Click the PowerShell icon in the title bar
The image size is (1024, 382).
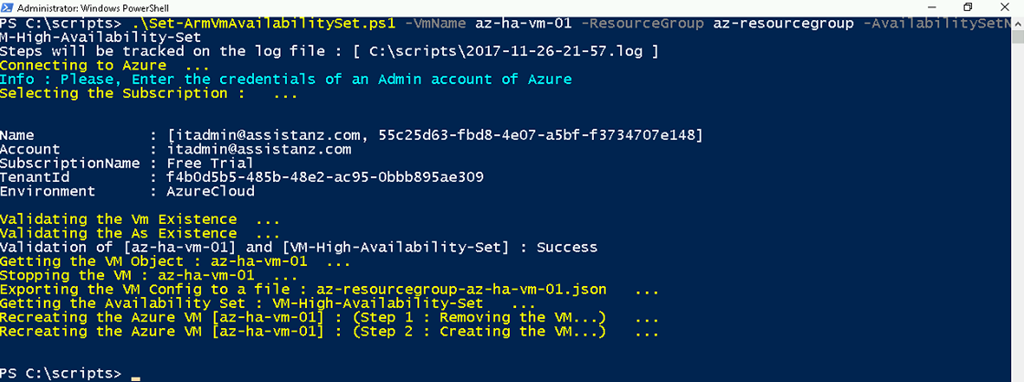point(7,8)
